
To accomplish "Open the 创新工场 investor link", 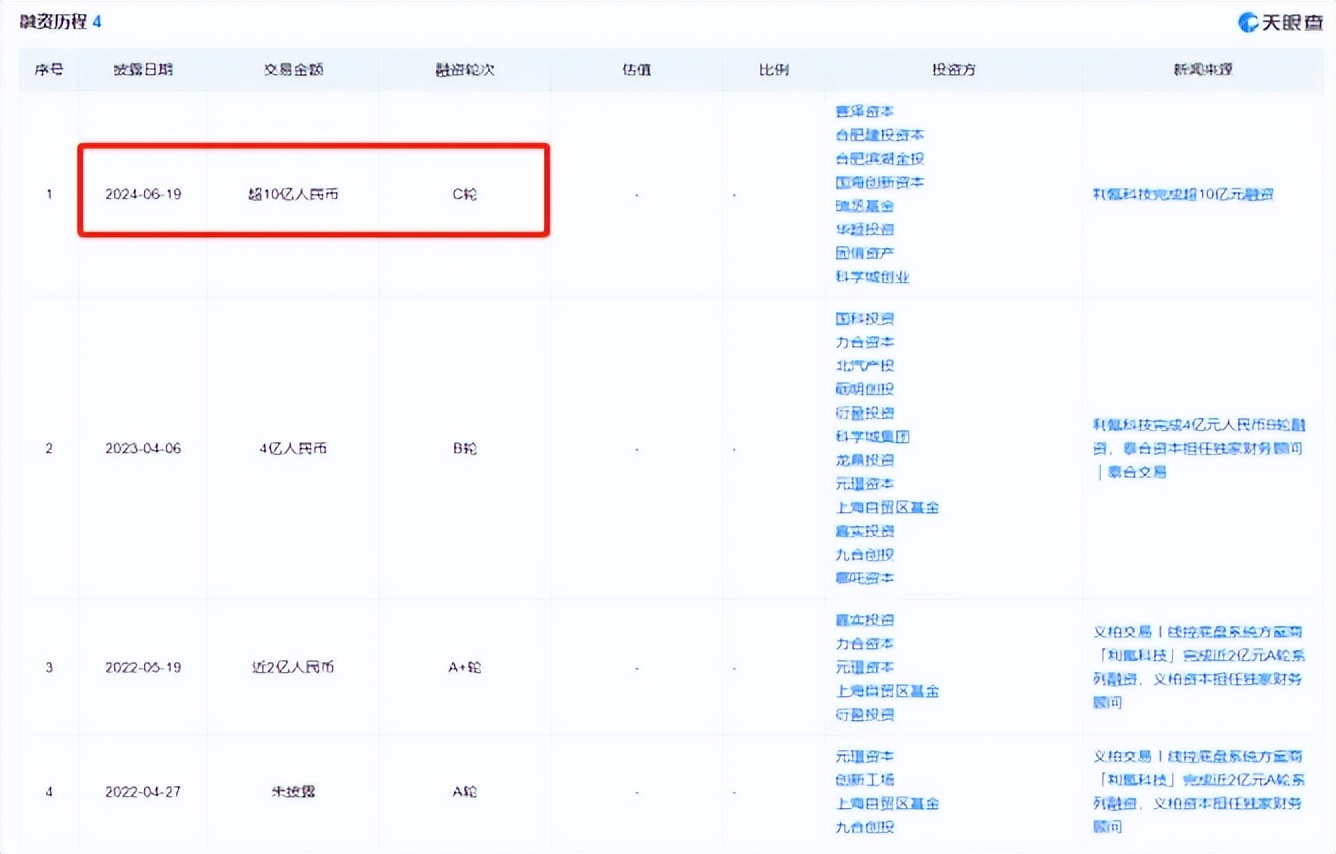I will (x=865, y=780).
